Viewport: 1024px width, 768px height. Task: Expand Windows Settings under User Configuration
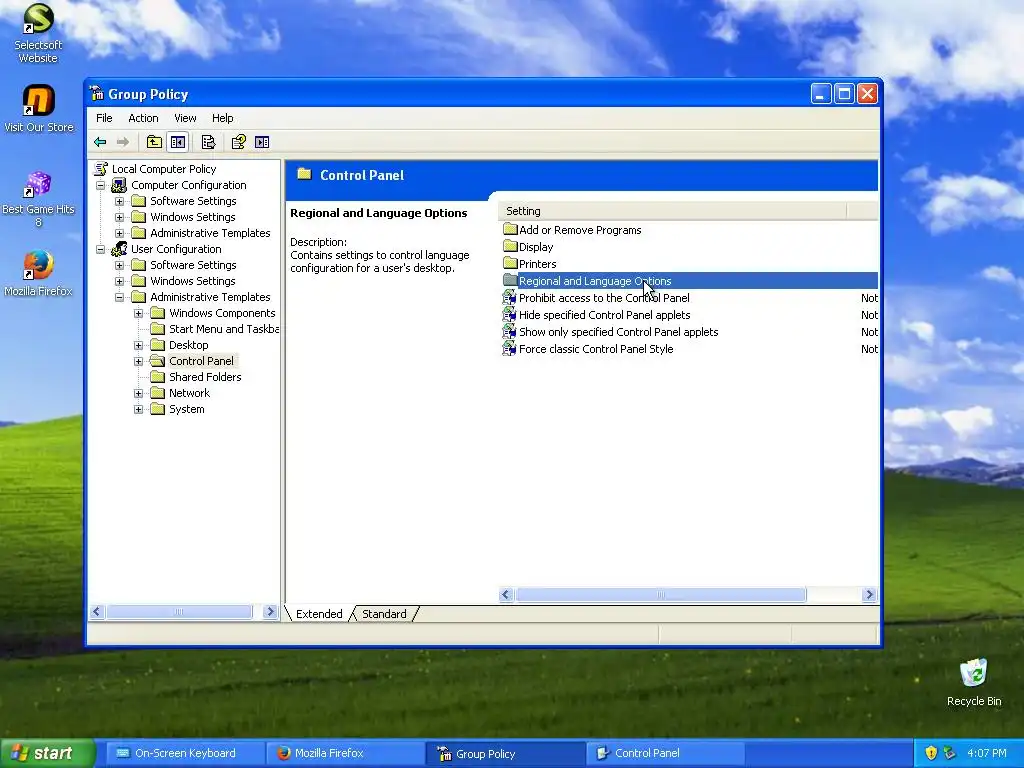click(120, 281)
